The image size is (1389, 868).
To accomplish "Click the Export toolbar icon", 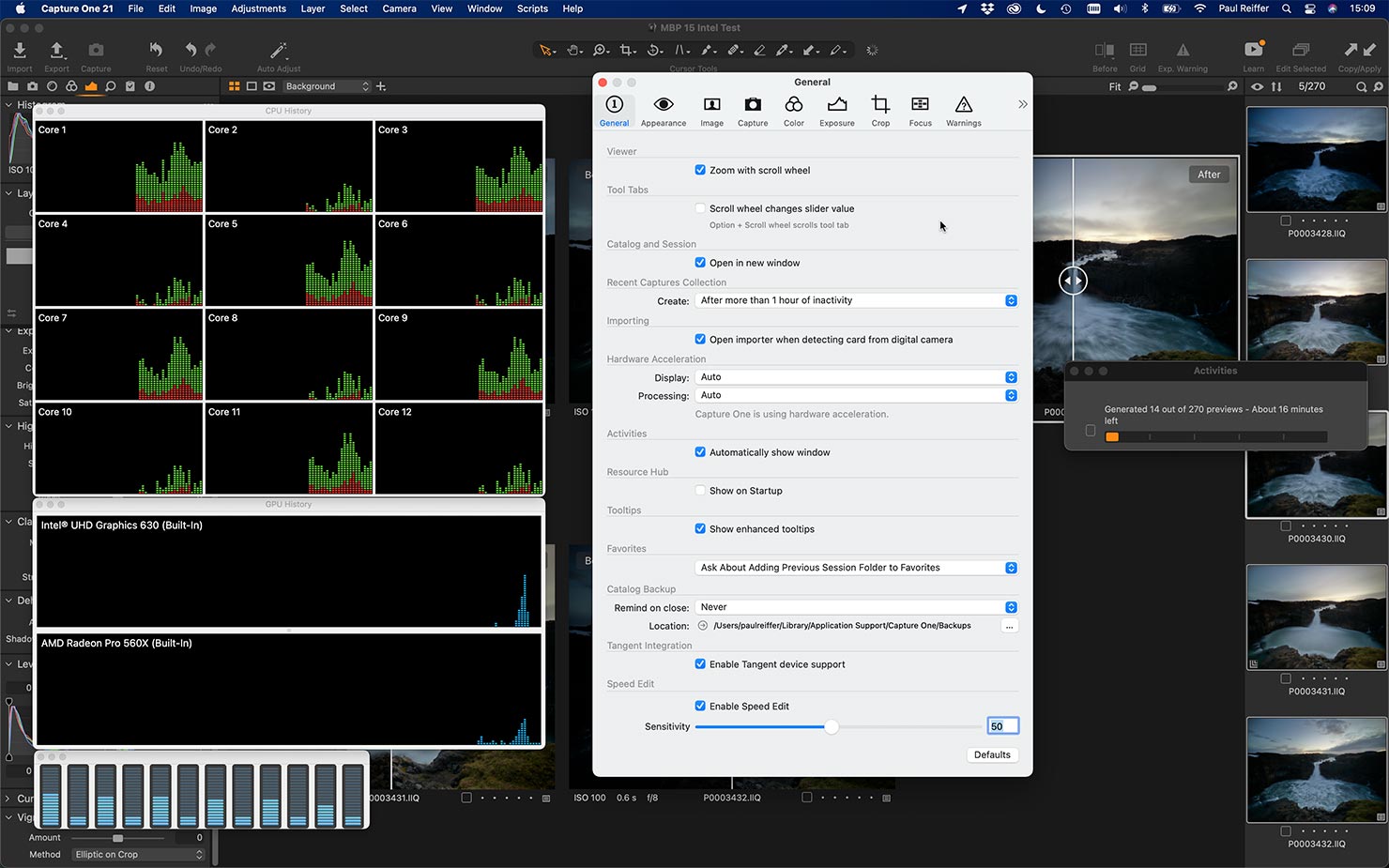I will [x=56, y=51].
